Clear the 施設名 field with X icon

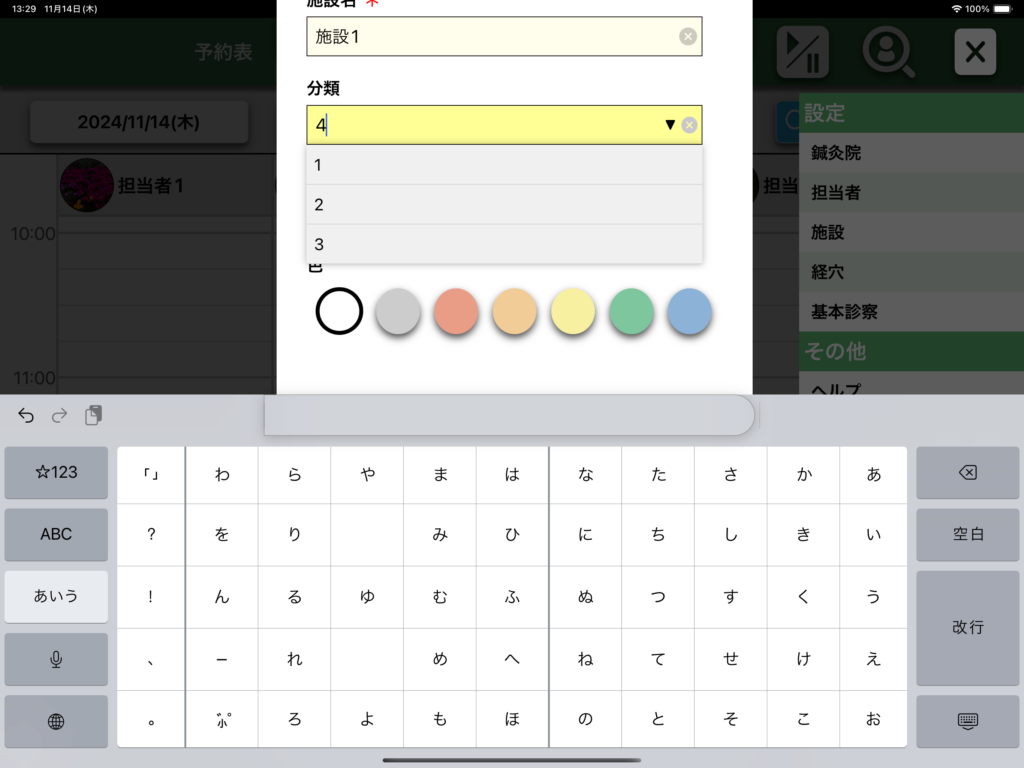(688, 37)
